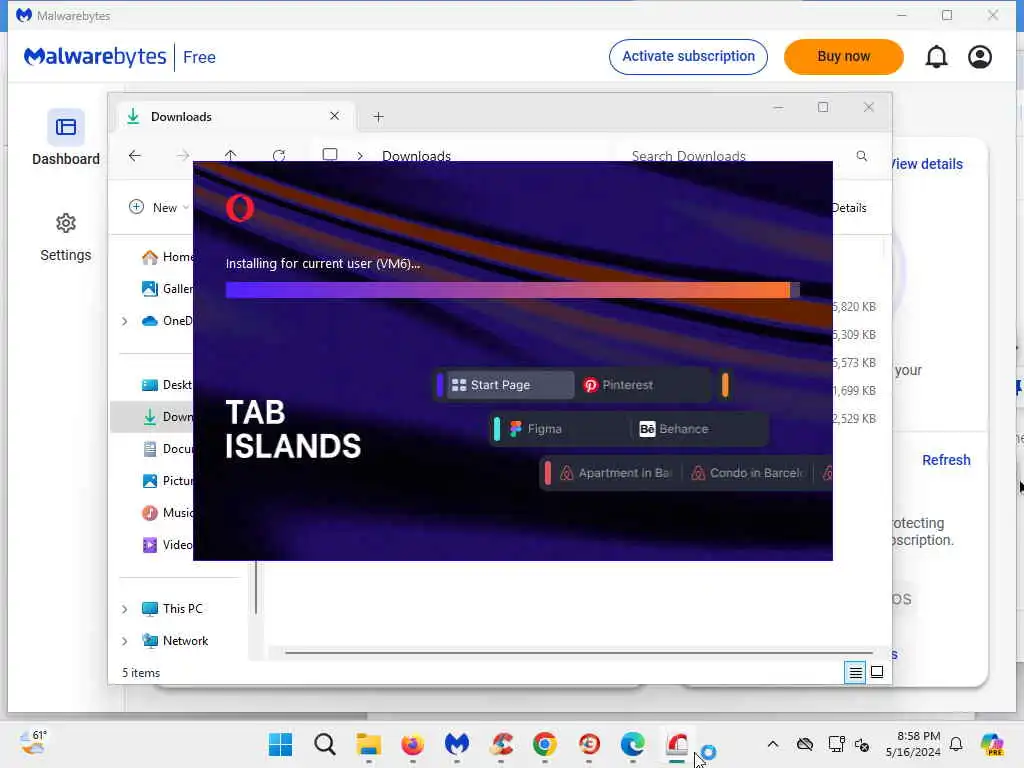The image size is (1024, 768).
Task: Click the Opera logo in installer
Action: (x=240, y=208)
